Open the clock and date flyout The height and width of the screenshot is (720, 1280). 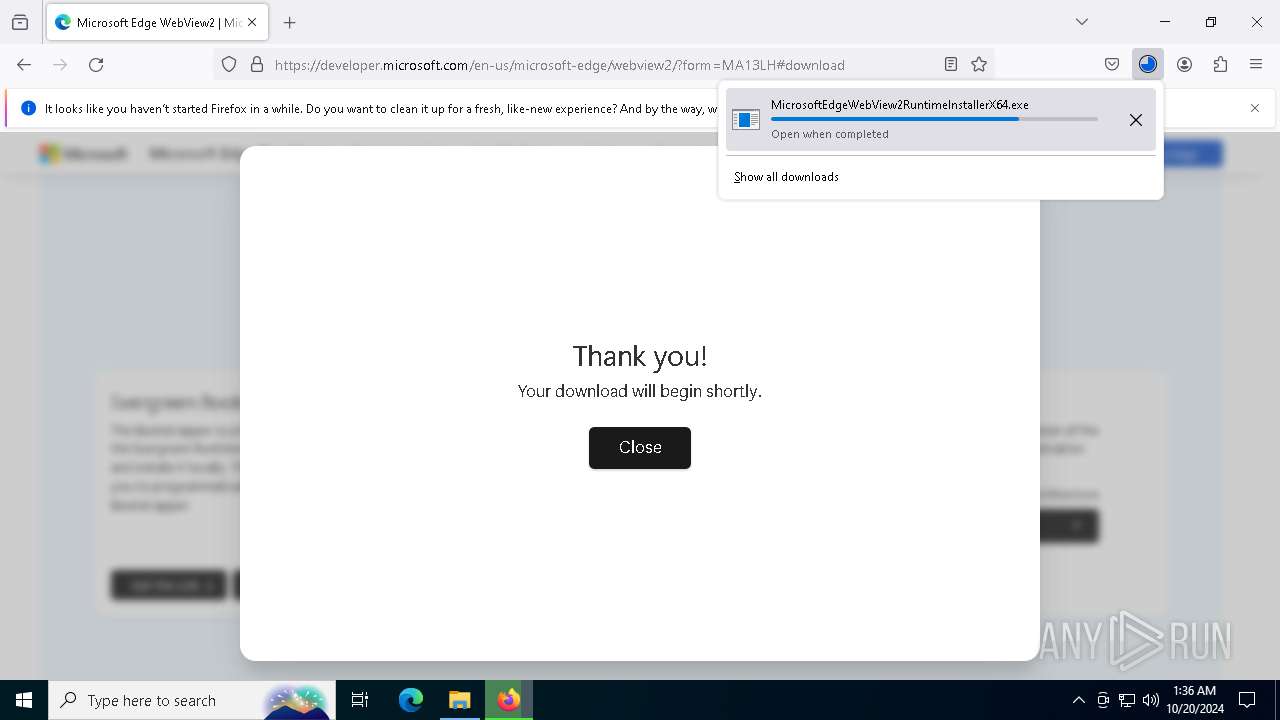point(1195,700)
